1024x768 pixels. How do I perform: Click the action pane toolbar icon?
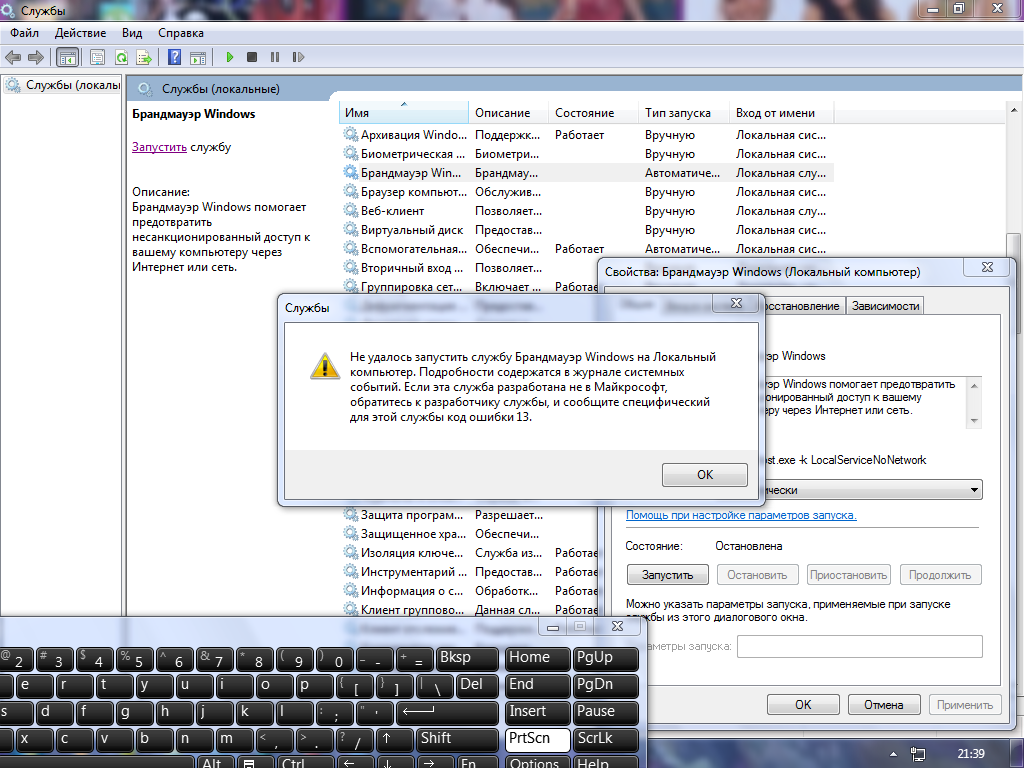coord(198,57)
